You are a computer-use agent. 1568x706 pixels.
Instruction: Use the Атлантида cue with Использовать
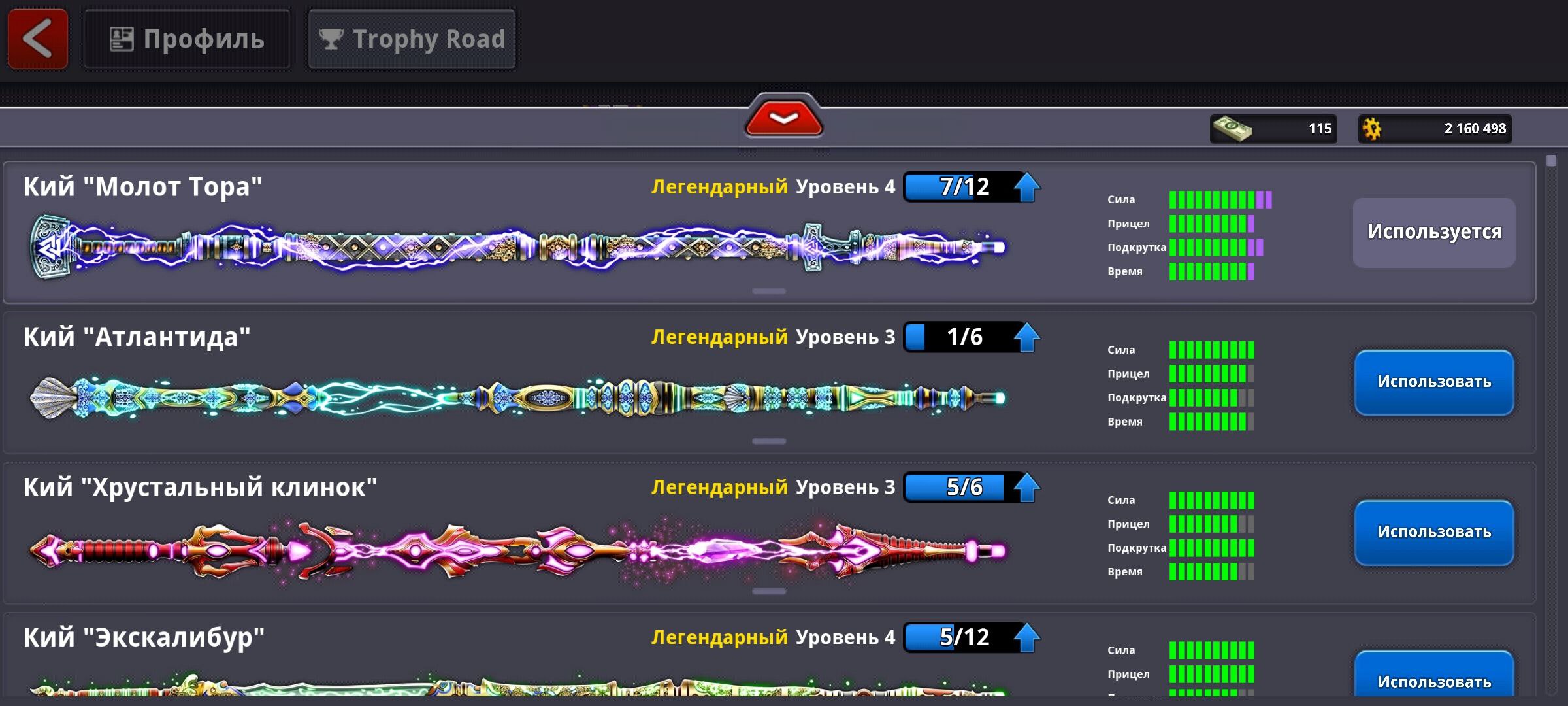click(1434, 382)
